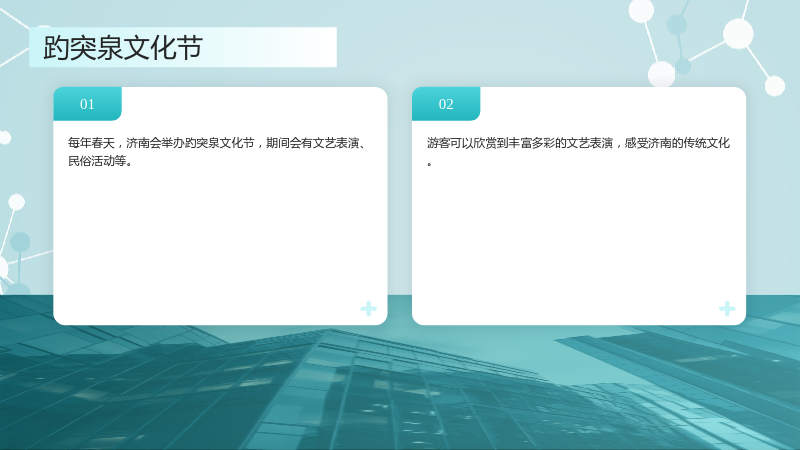
Task: Click the plus icon in card 02
Action: coord(727,309)
